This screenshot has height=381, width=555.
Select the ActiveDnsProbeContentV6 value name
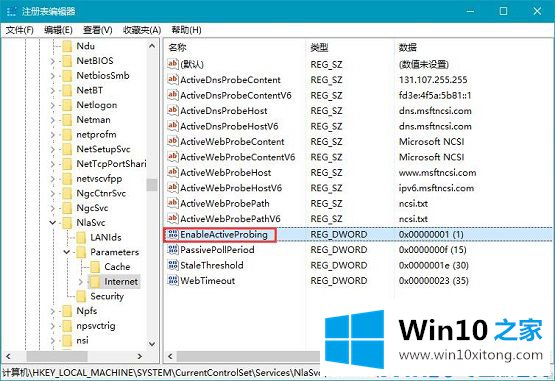coord(236,95)
